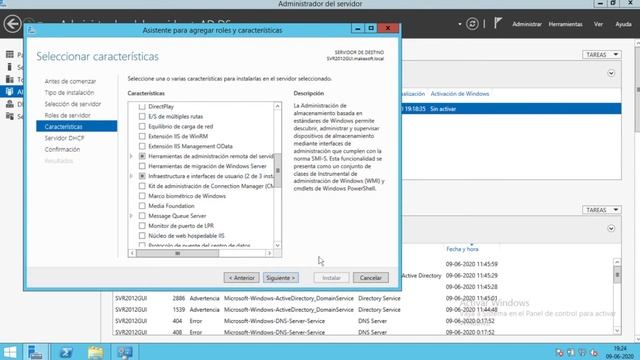Open the Windows Start button

(10, 352)
